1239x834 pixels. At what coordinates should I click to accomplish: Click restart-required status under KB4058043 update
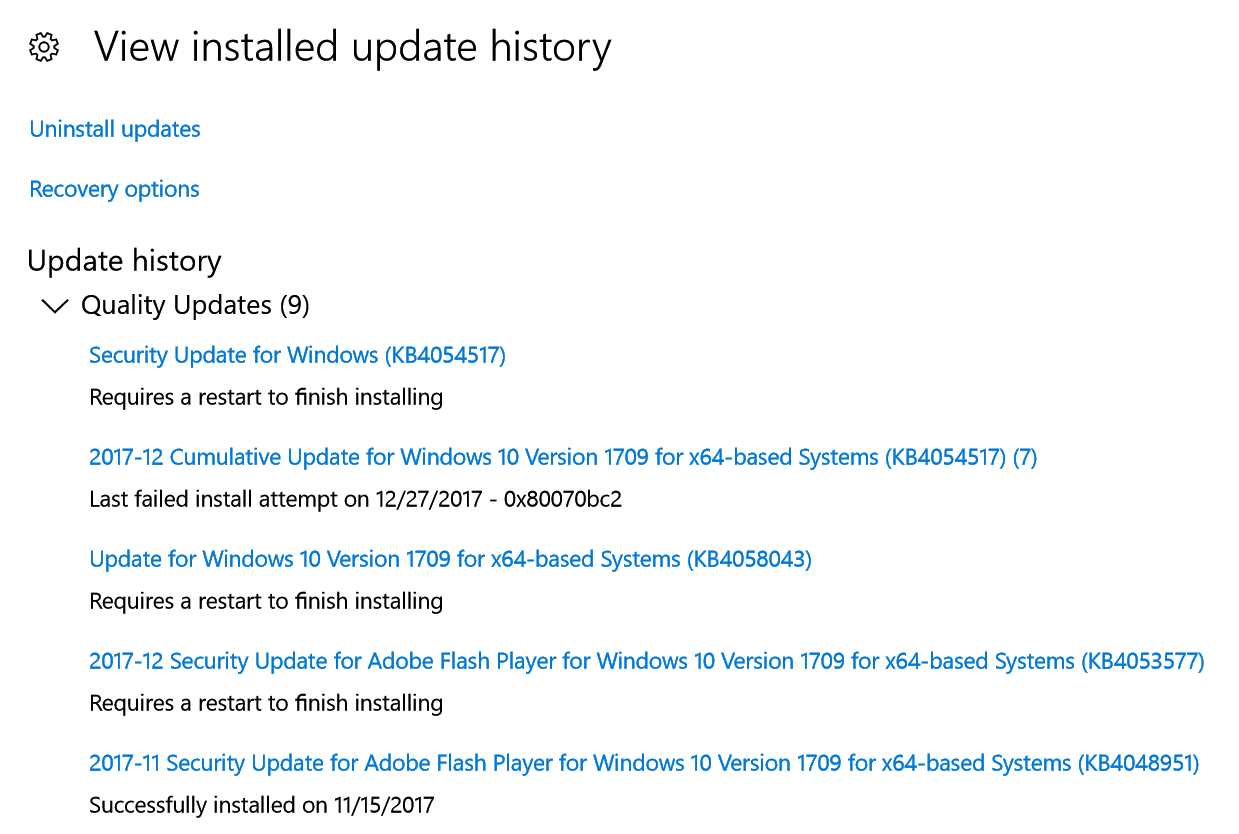266,601
